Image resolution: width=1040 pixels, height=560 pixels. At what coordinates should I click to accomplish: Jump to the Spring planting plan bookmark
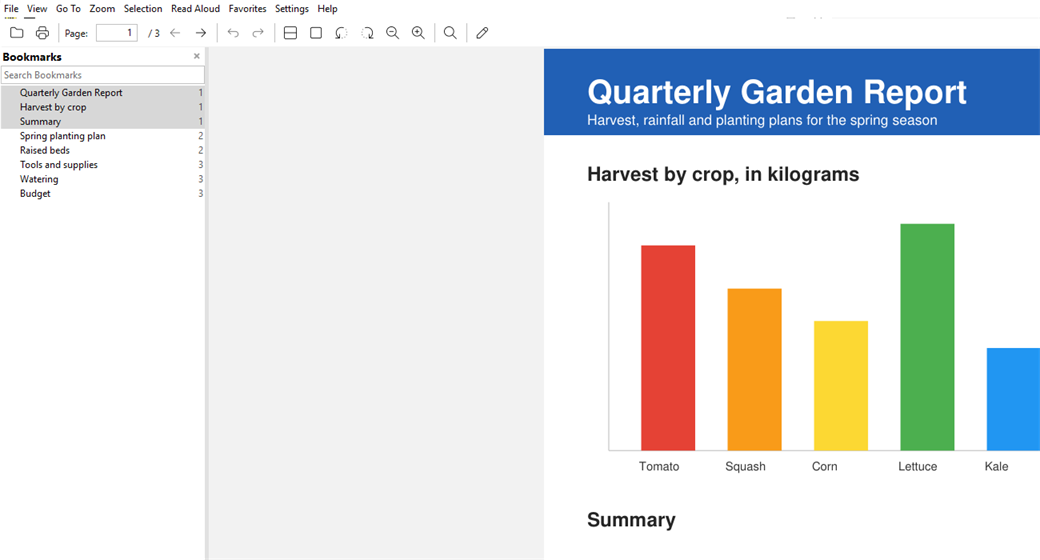pos(103,136)
